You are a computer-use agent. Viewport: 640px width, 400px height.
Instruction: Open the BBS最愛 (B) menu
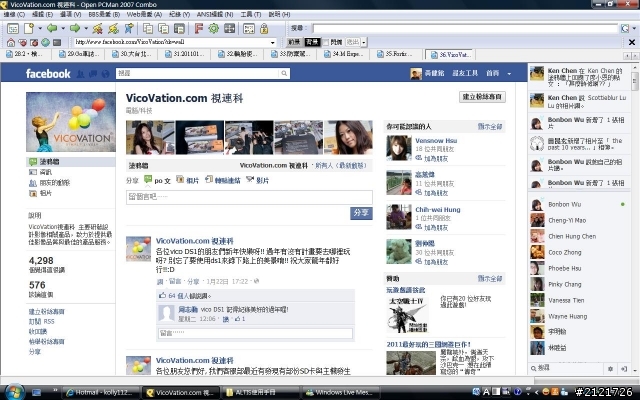point(104,14)
